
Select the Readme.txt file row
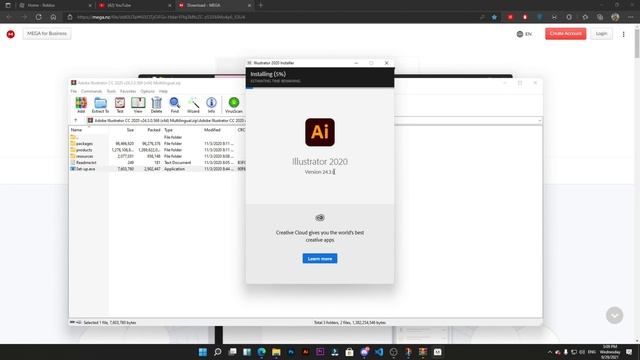pyautogui.click(x=158, y=162)
